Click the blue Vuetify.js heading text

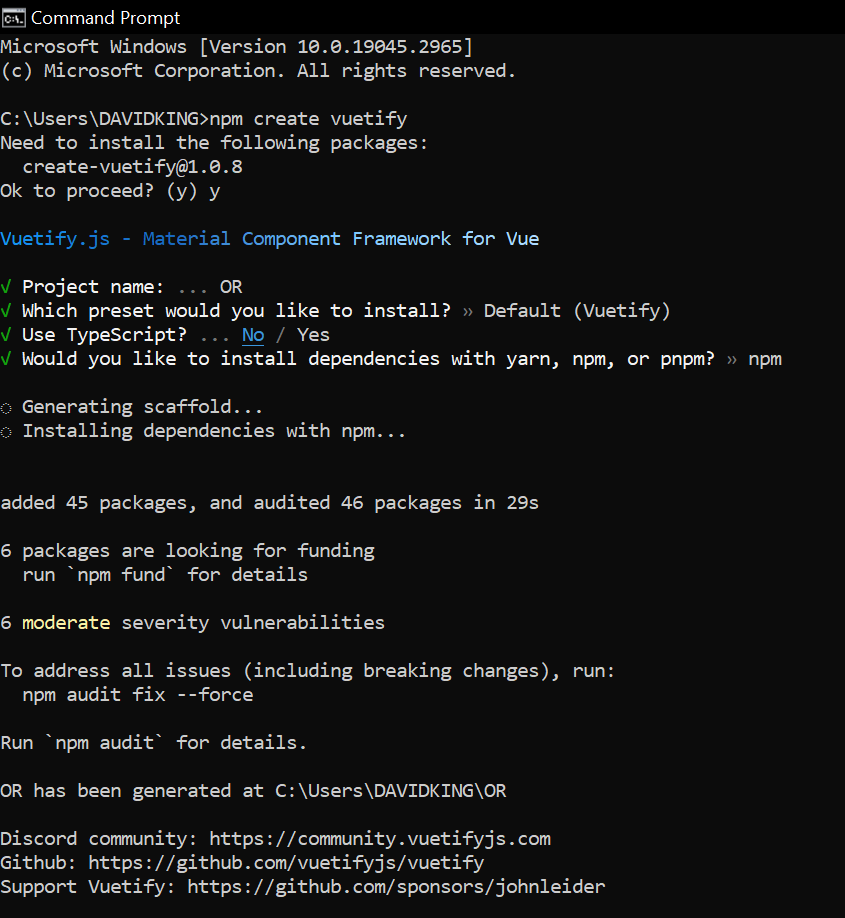270,239
